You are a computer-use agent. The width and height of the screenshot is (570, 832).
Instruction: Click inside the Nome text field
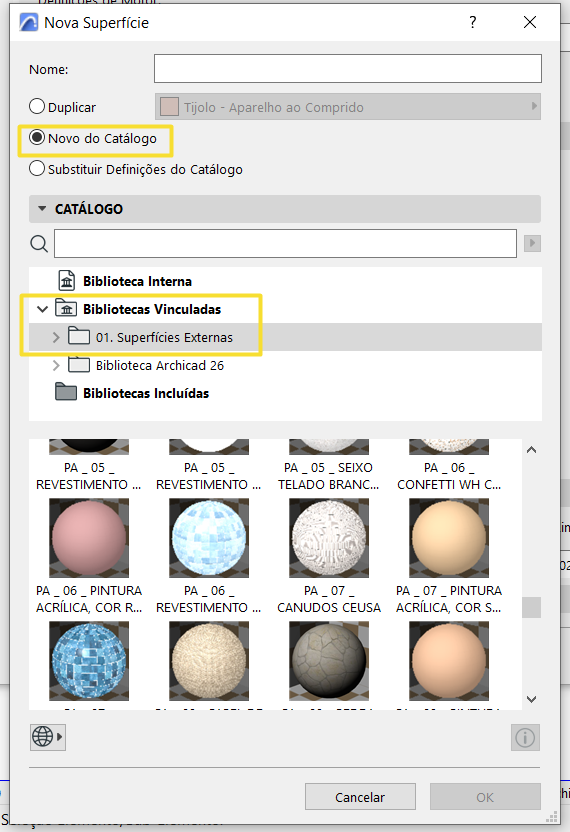click(x=348, y=68)
